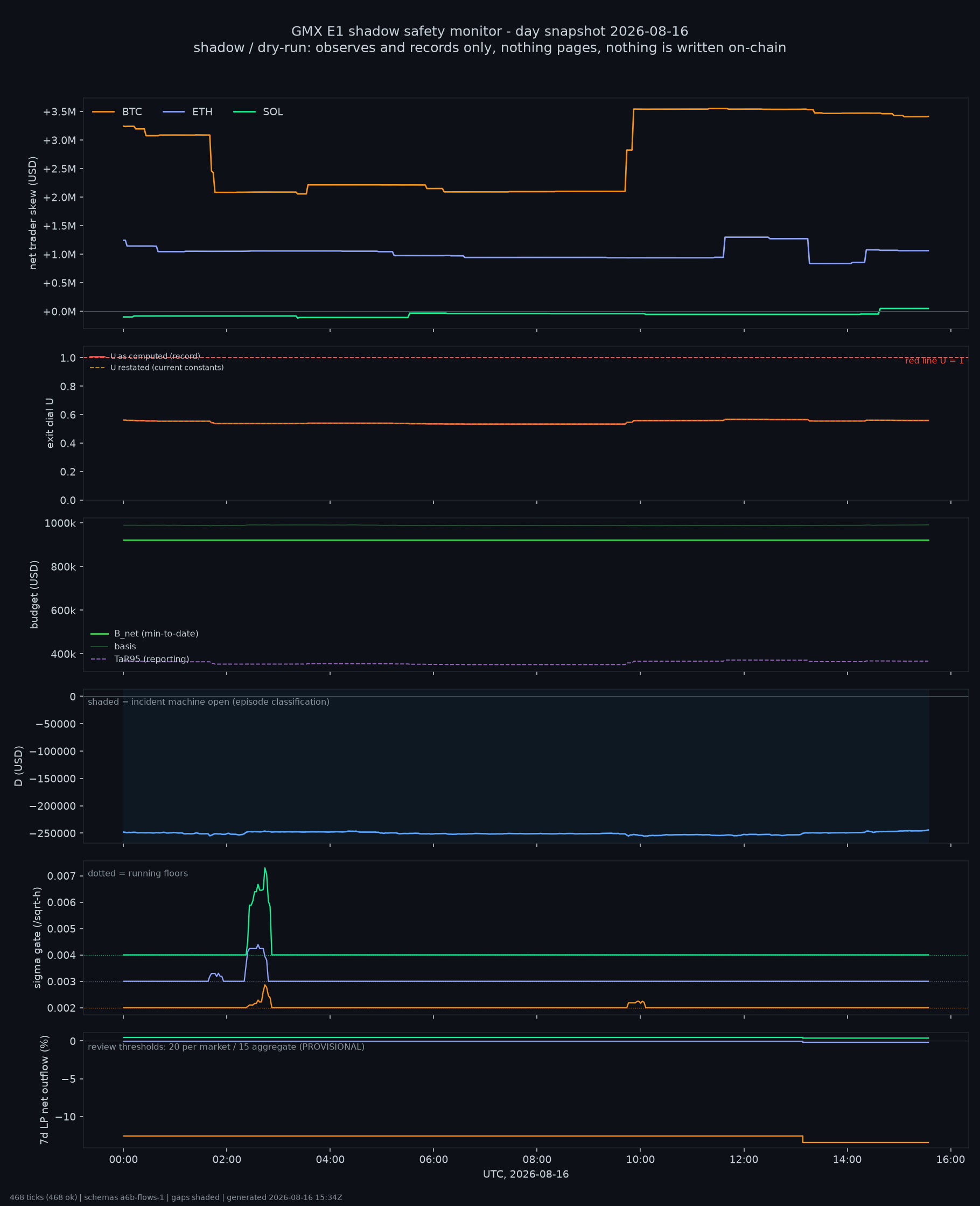Click the +1.5M skew axis tick
Image resolution: width=980 pixels, height=1206 pixels.
click(59, 226)
